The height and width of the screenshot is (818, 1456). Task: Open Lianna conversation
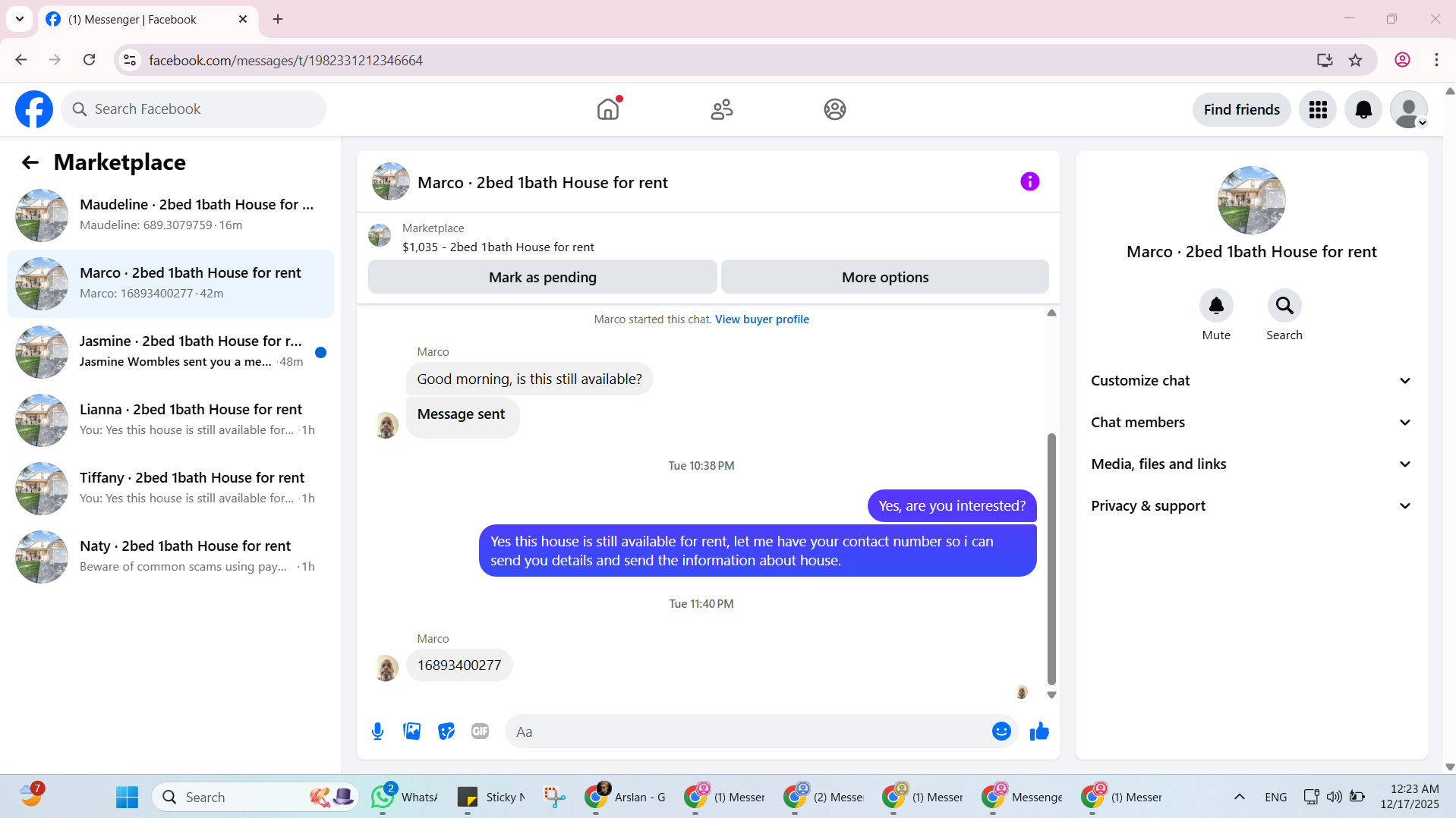(x=171, y=420)
